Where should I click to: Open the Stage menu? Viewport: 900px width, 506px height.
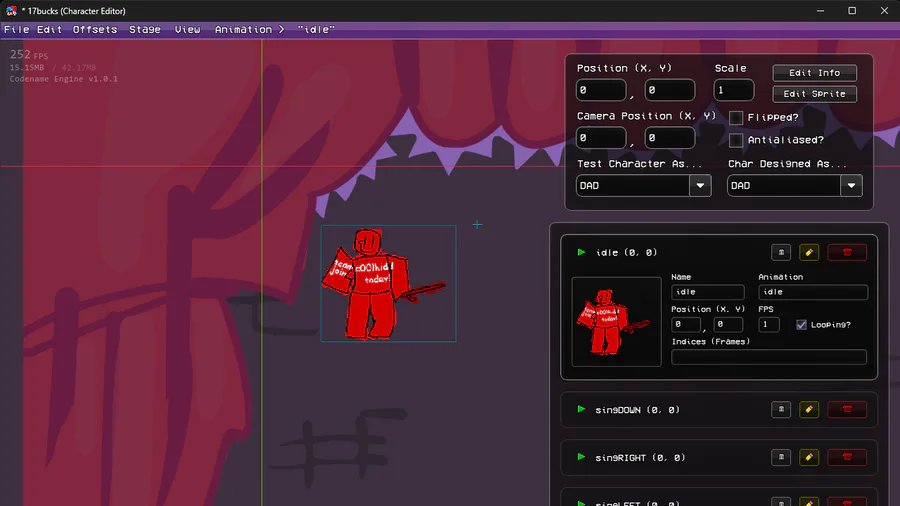145,29
